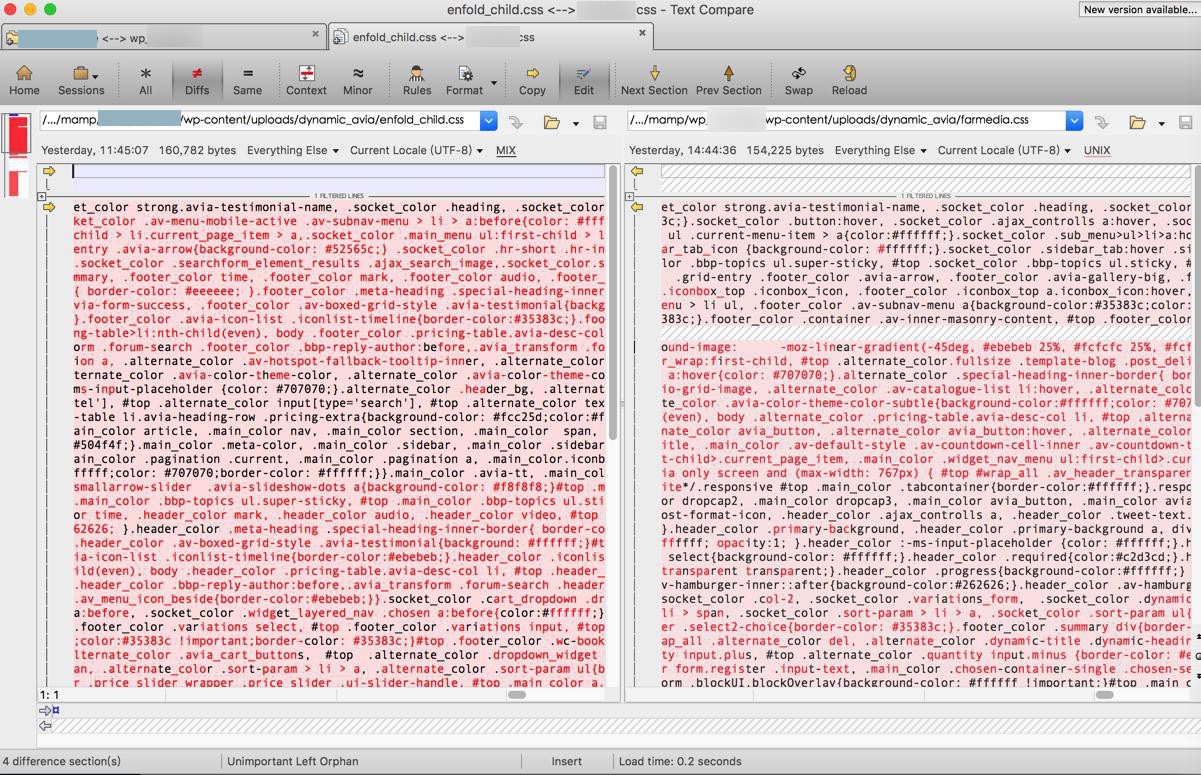Save the right file
1201x775 pixels.
pos(1186,122)
